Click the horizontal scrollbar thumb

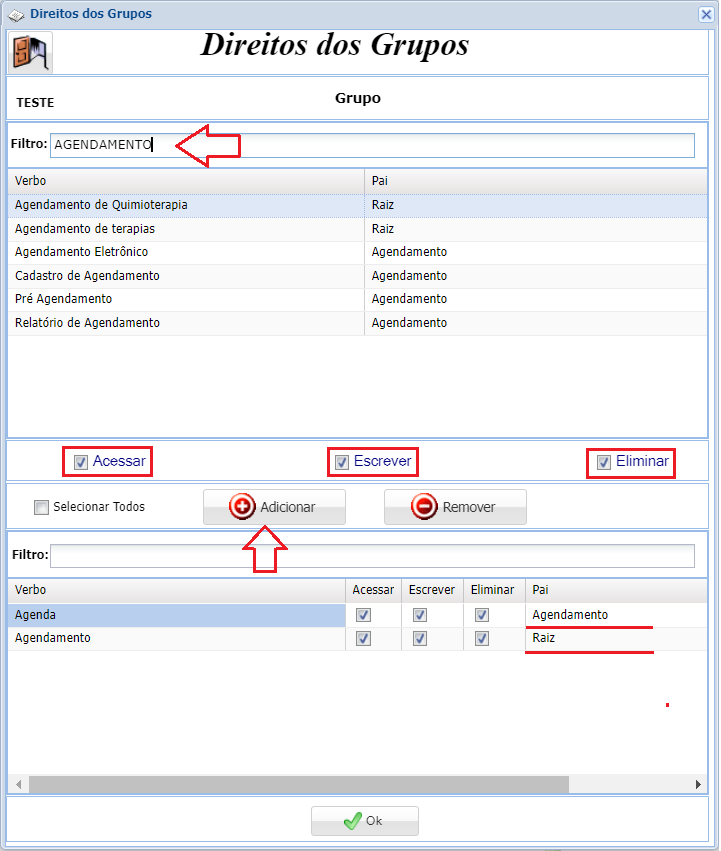coord(299,784)
